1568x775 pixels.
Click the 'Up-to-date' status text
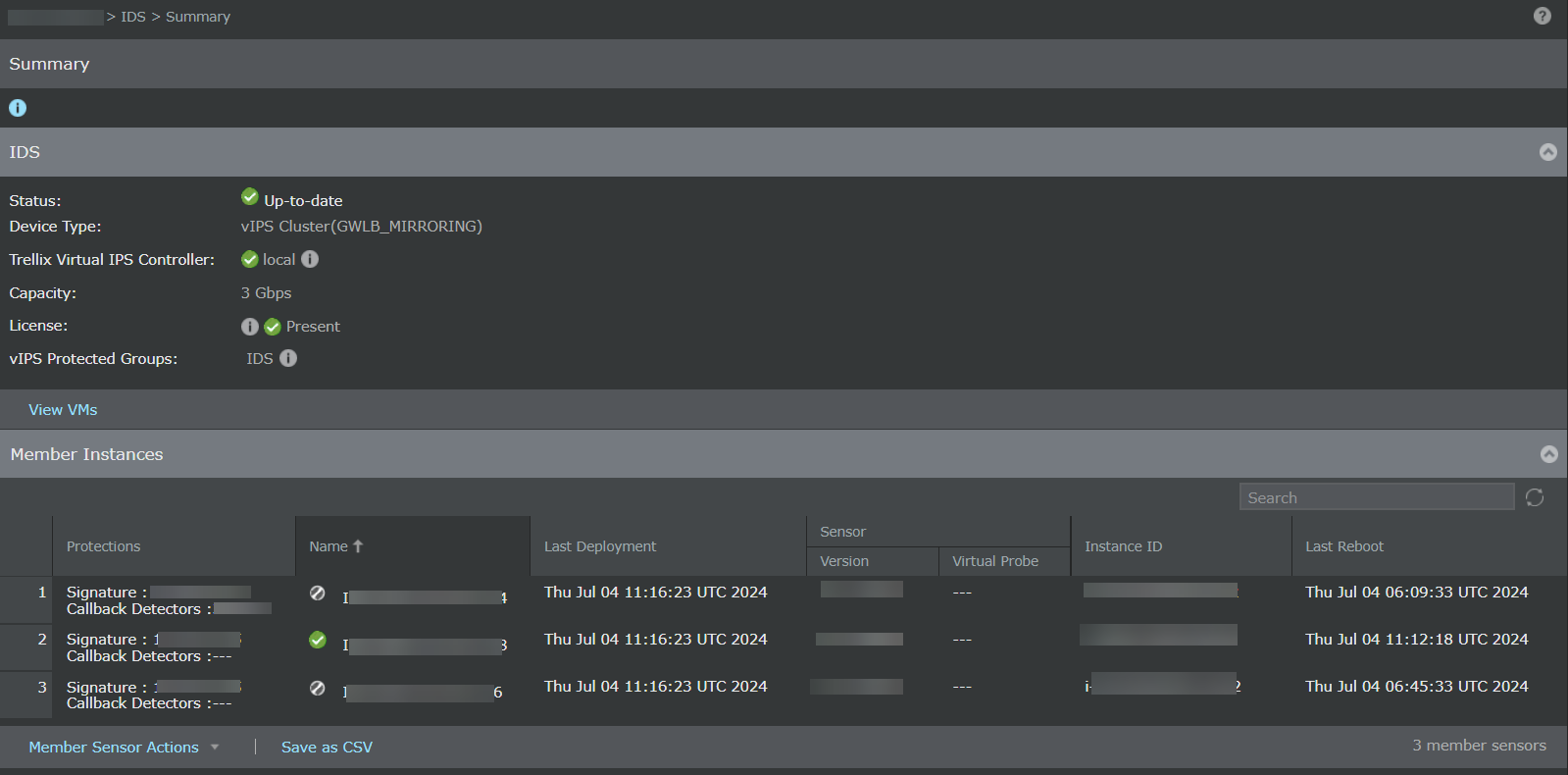[303, 201]
